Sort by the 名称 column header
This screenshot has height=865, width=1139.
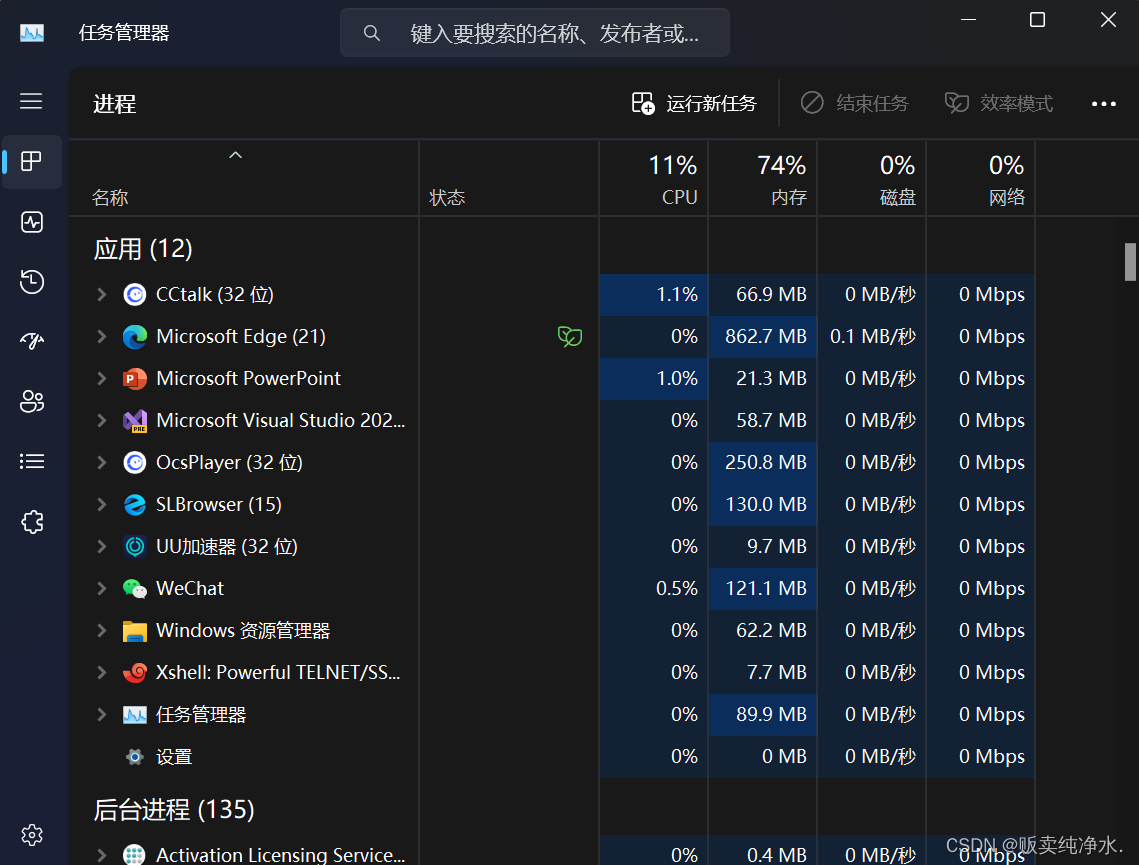point(244,179)
